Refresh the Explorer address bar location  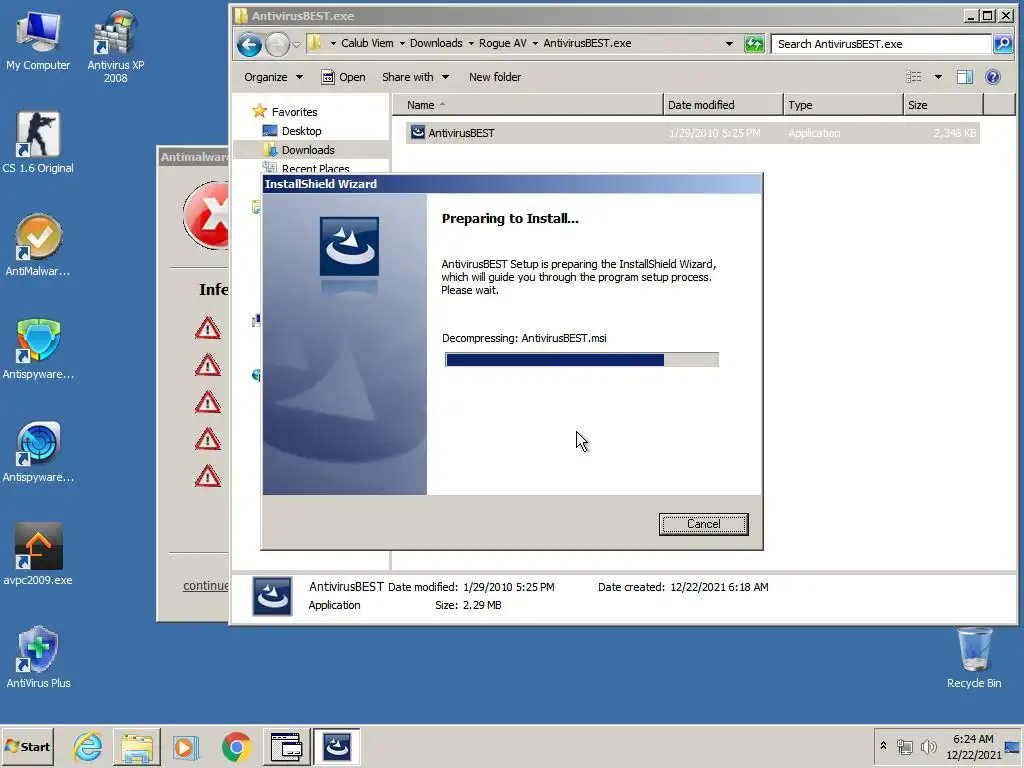click(754, 44)
